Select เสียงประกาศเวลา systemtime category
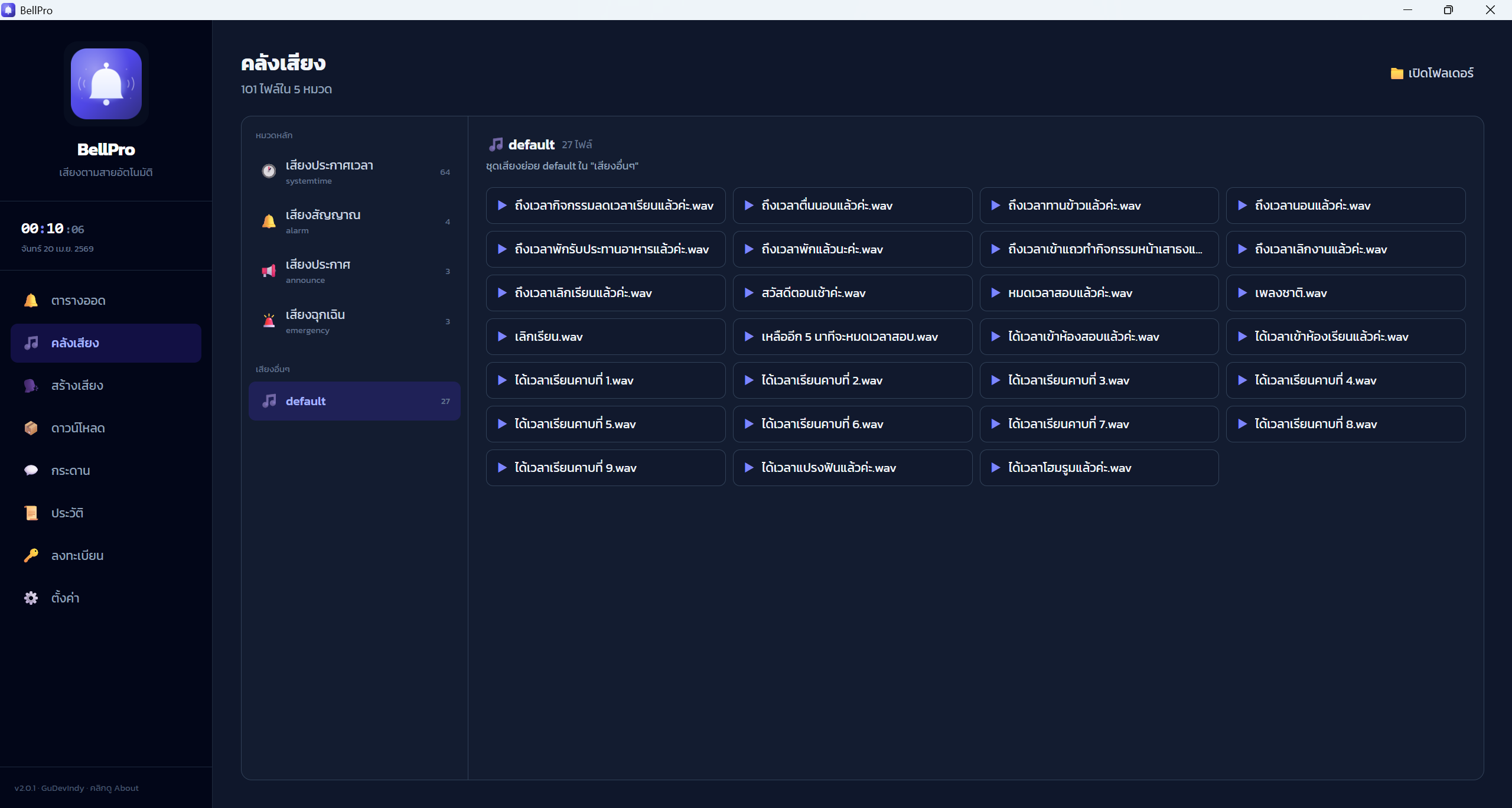The width and height of the screenshot is (1512, 808). pyautogui.click(x=354, y=172)
